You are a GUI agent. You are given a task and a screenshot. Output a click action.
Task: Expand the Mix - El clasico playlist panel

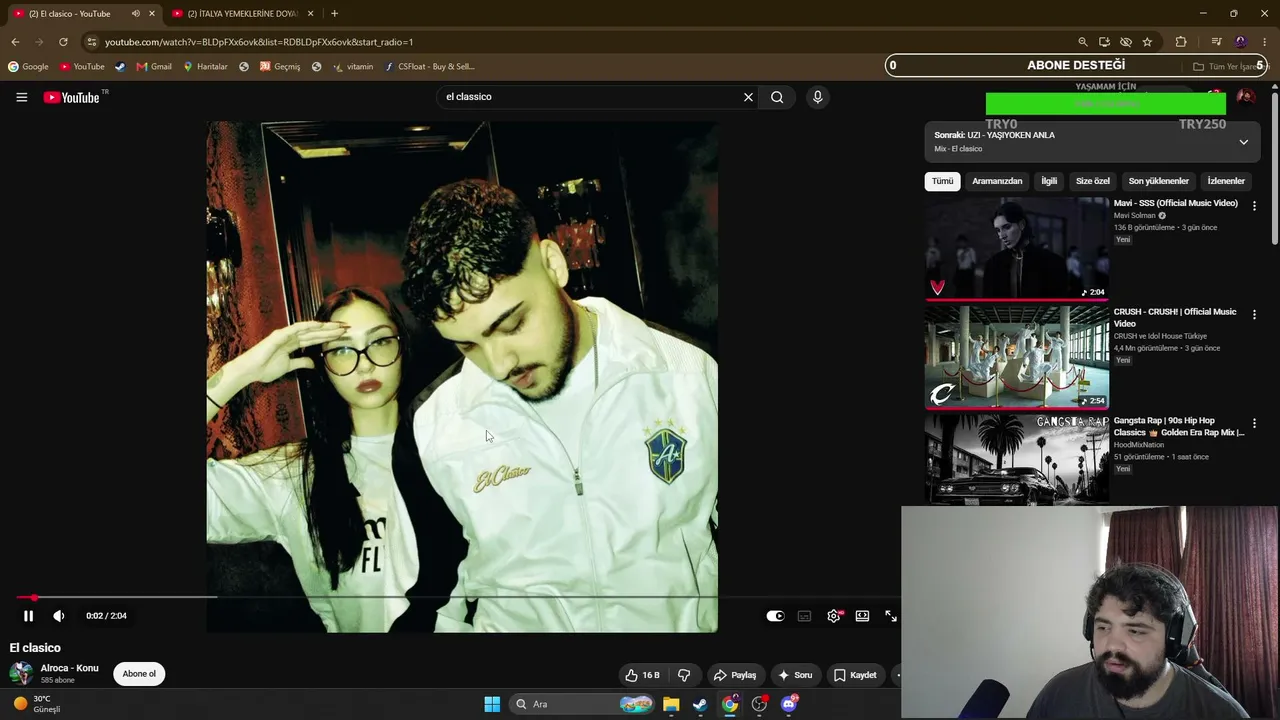(1243, 142)
